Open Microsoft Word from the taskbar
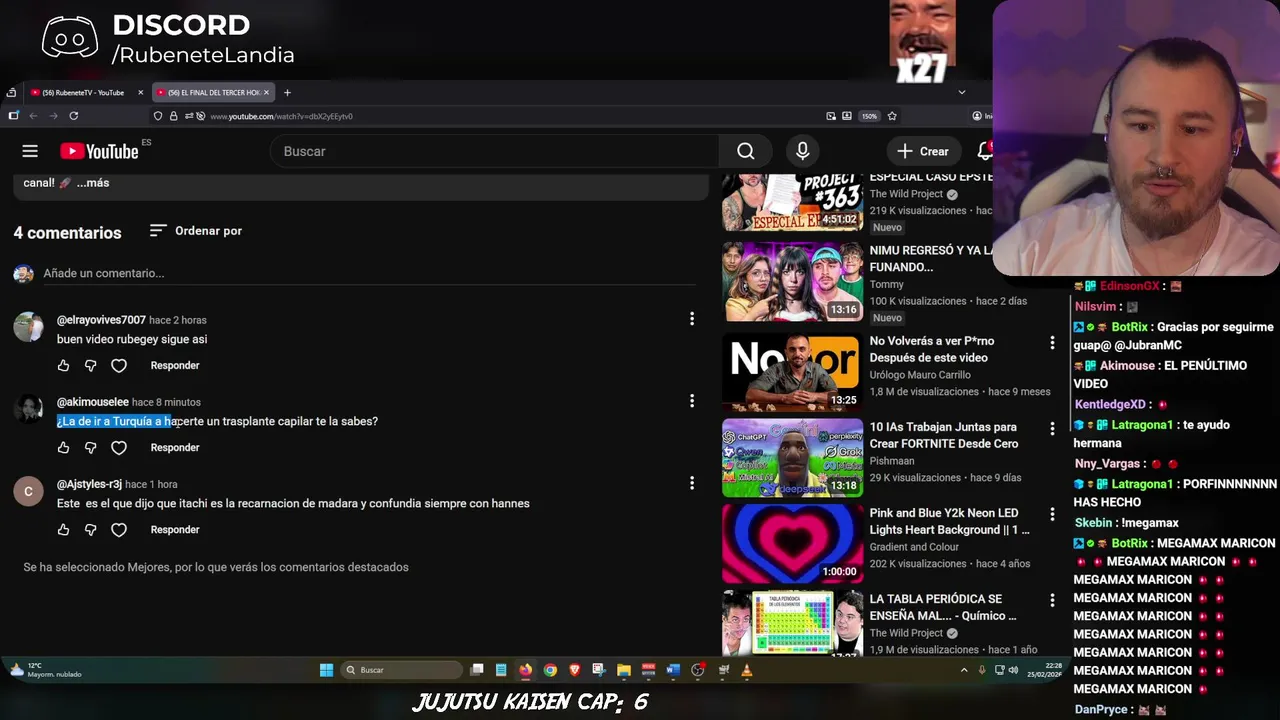Viewport: 1280px width, 720px height. tap(673, 670)
